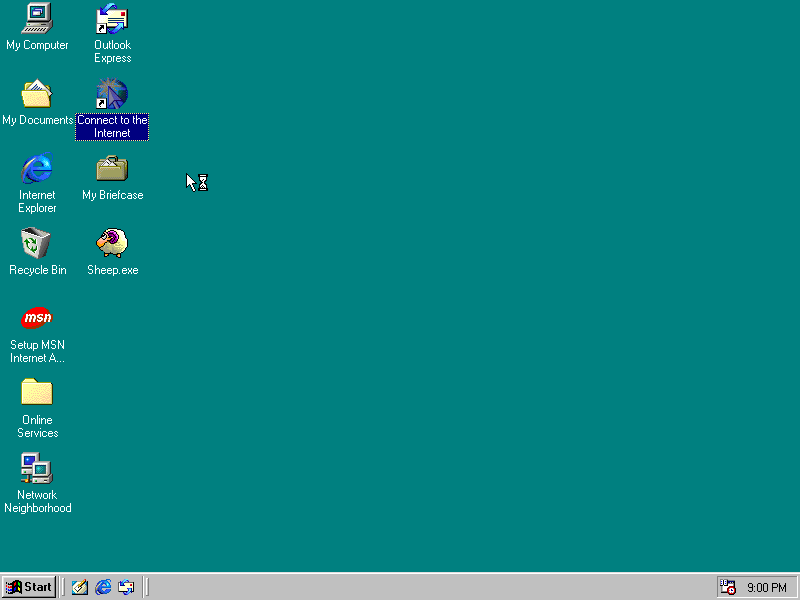Click the empty taskbar area
Image resolution: width=800 pixels, height=600 pixels.
[x=400, y=587]
